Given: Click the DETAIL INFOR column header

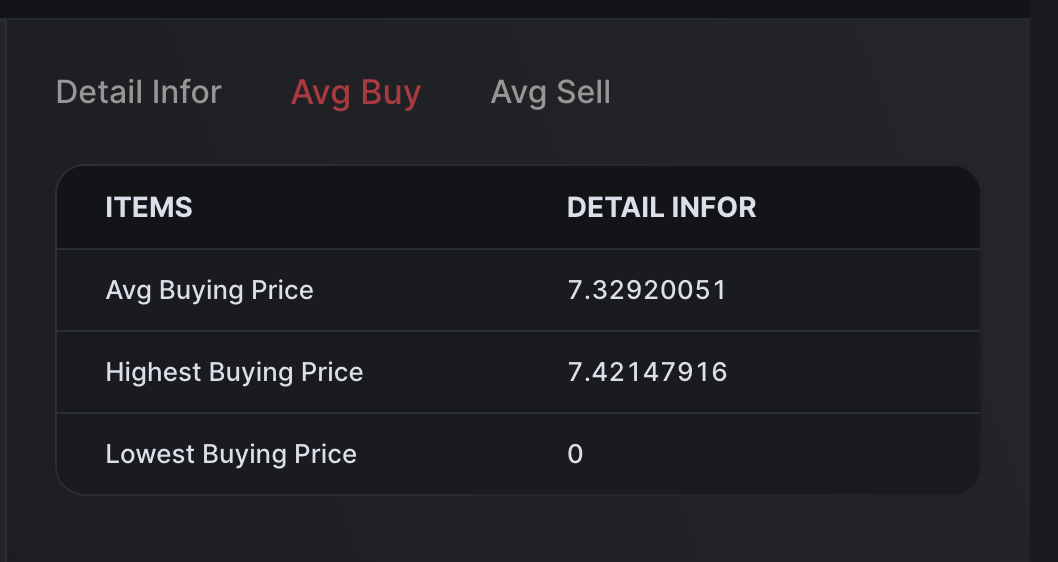Looking at the screenshot, I should click(x=661, y=207).
